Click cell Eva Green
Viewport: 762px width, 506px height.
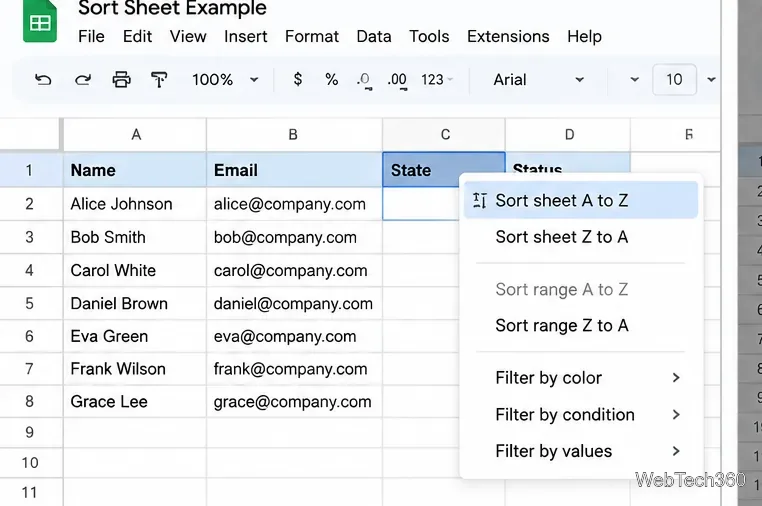coord(135,336)
